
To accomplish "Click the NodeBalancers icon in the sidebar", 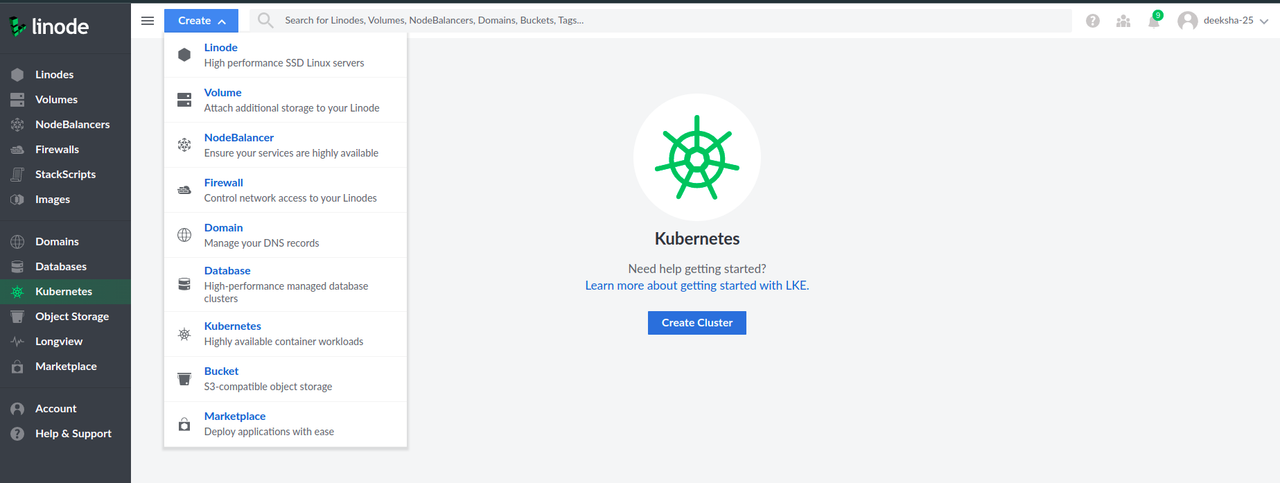I will point(17,125).
